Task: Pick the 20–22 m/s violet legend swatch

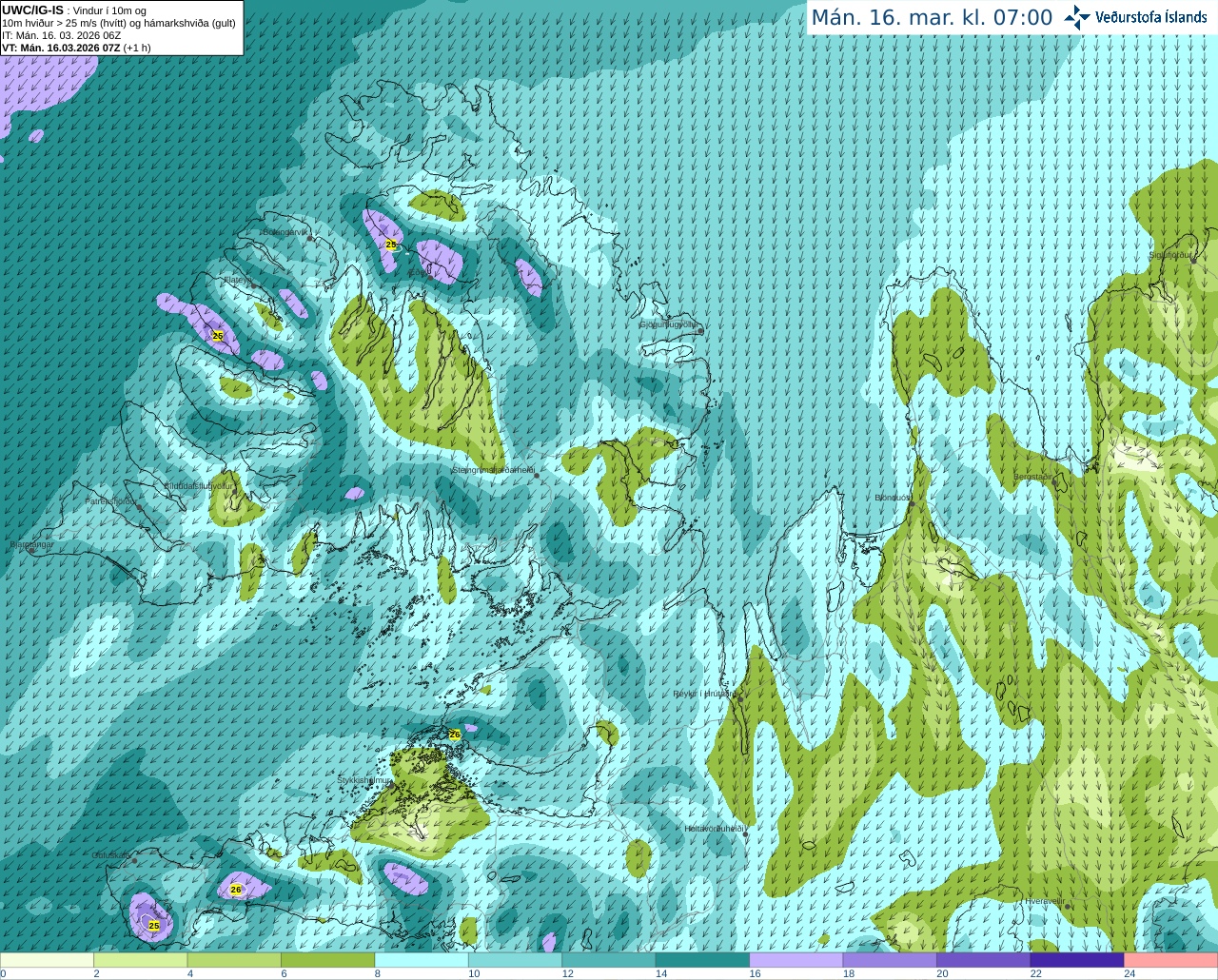Action: point(984,960)
